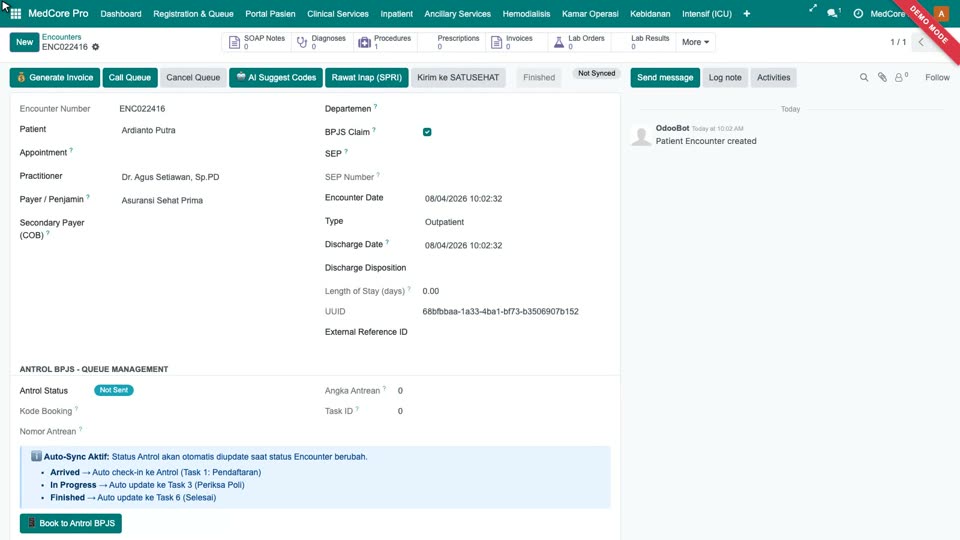
Task: Open the chat messages icon
Action: (x=833, y=13)
